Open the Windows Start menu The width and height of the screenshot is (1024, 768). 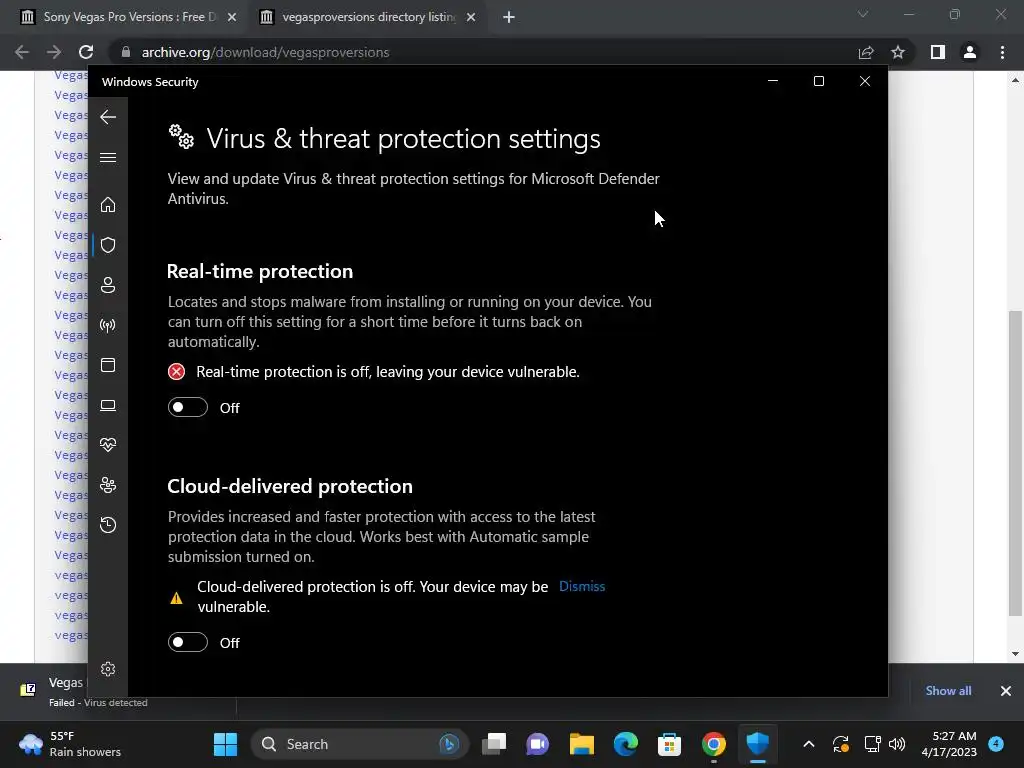[225, 744]
